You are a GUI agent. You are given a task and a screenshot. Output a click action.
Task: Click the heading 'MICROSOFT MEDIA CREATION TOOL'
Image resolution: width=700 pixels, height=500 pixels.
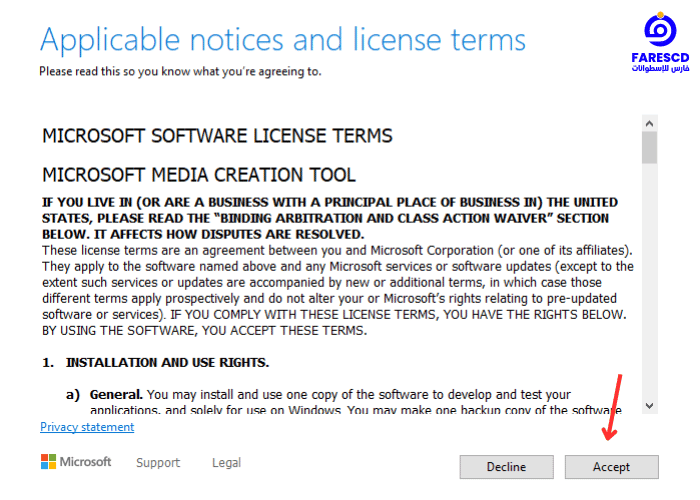click(x=199, y=175)
